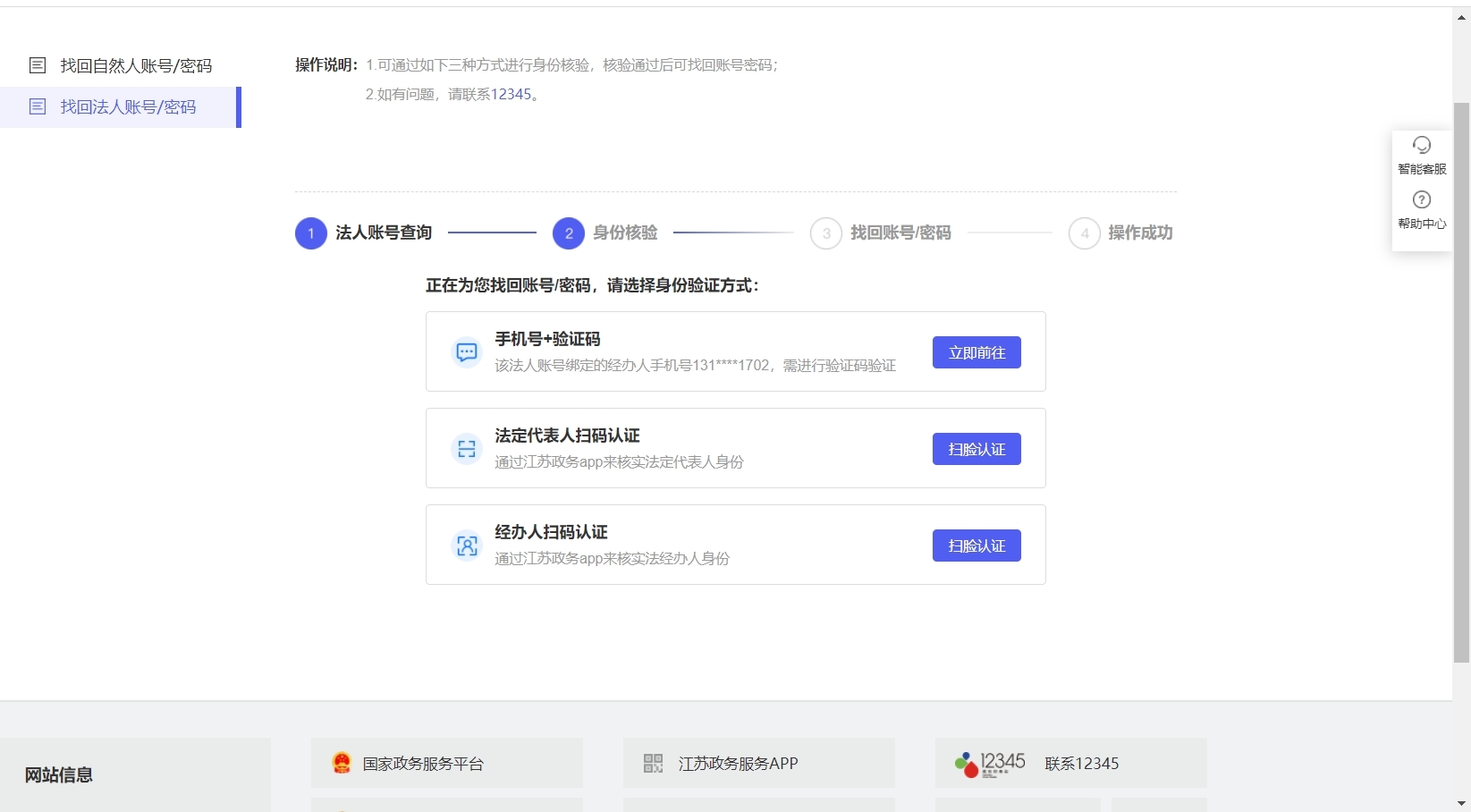Screen dimensions: 1471x812
Task: Open the help center question mark icon
Action: [1421, 199]
